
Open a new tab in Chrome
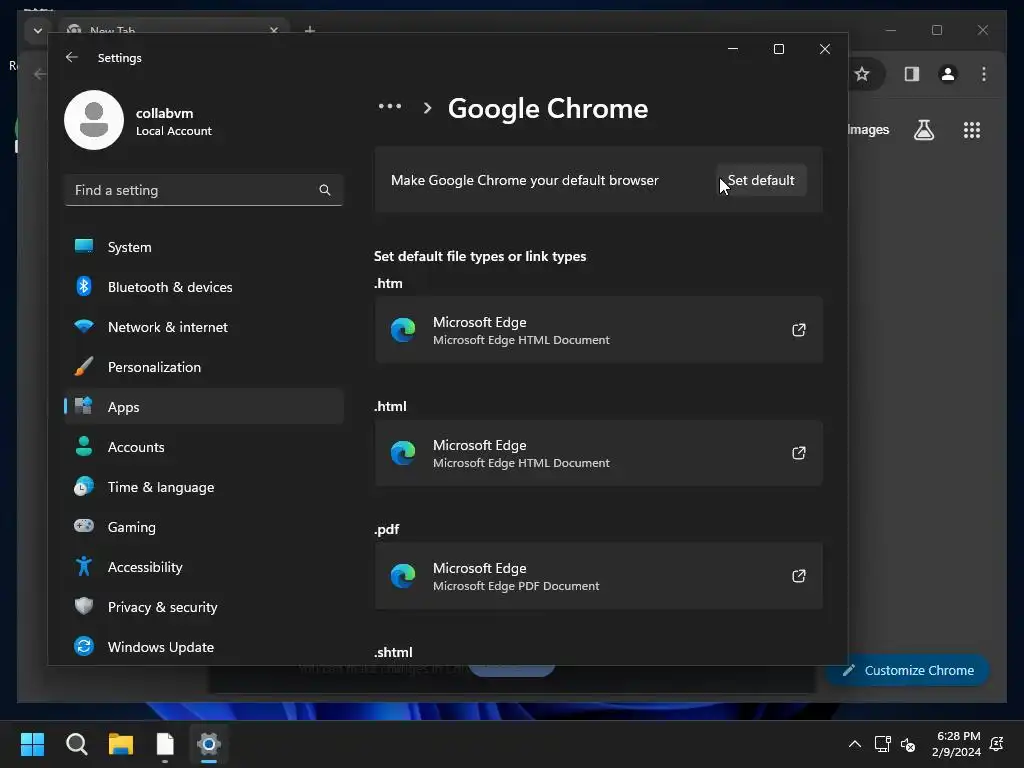[310, 31]
